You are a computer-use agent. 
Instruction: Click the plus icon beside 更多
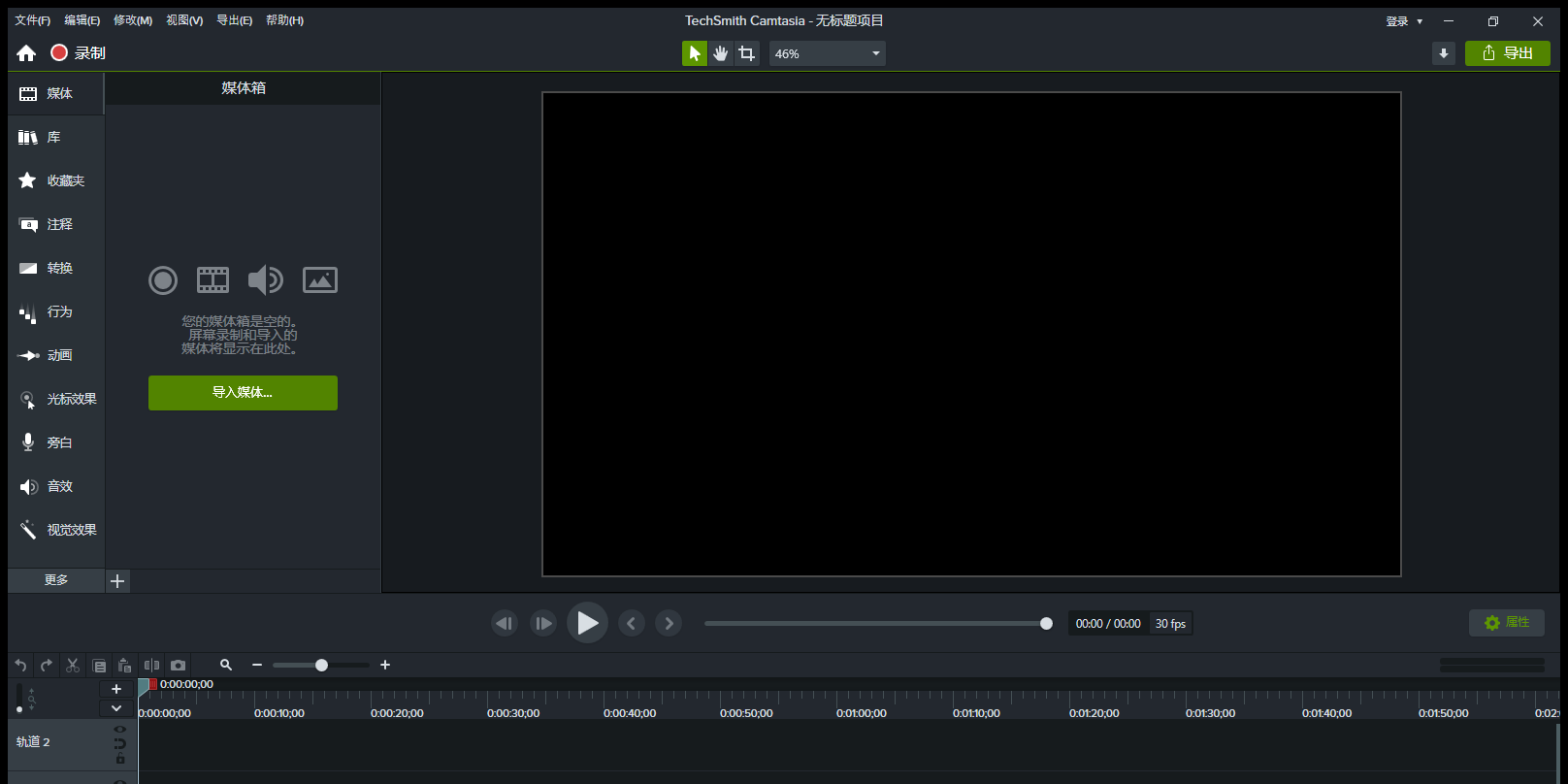[x=117, y=581]
